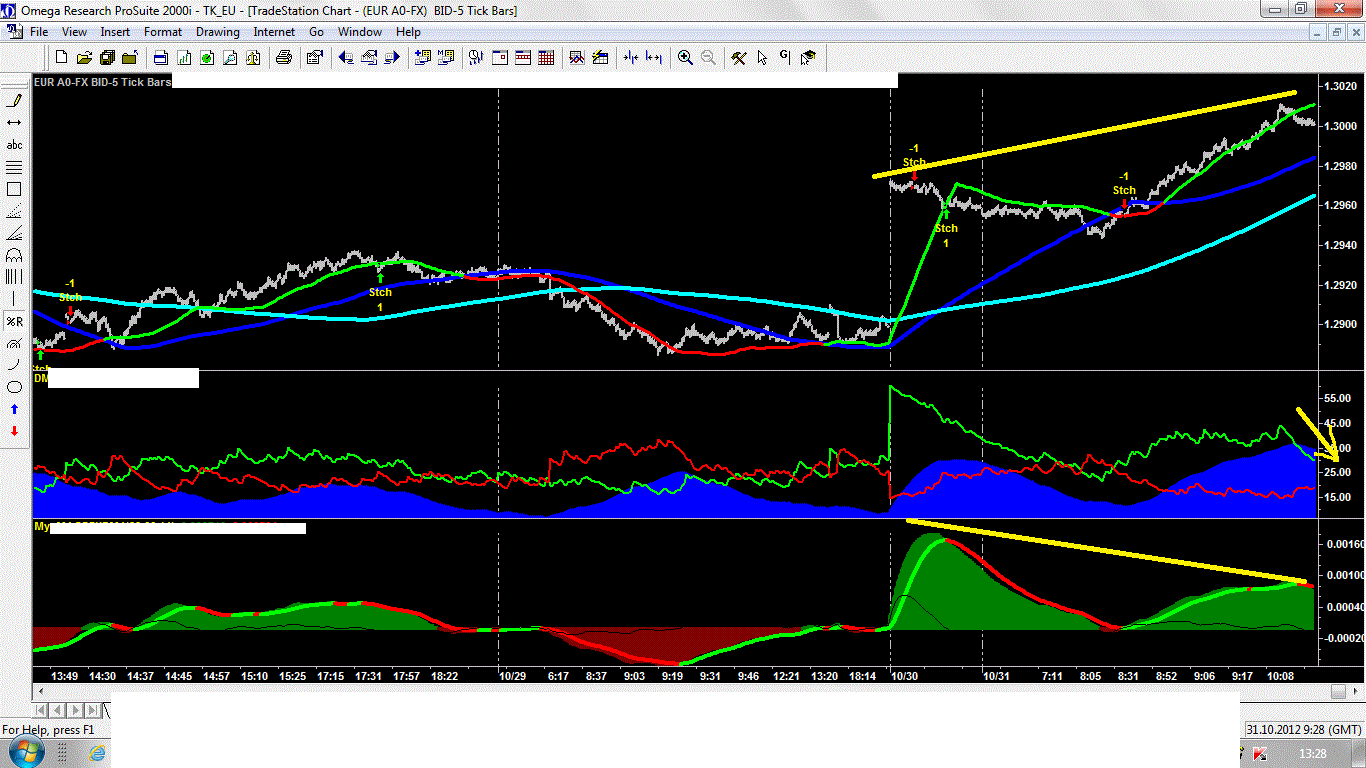Viewport: 1366px width, 768px height.
Task: Activate the %R percent retracement tool
Action: [x=14, y=321]
